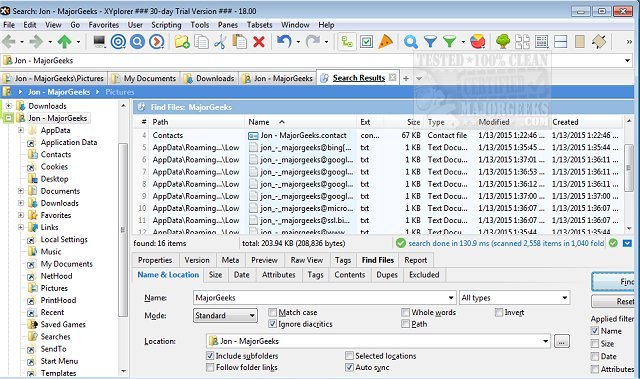Click the Cut scissors icon
Screen dimensions: 640x379
pyautogui.click(x=220, y=42)
